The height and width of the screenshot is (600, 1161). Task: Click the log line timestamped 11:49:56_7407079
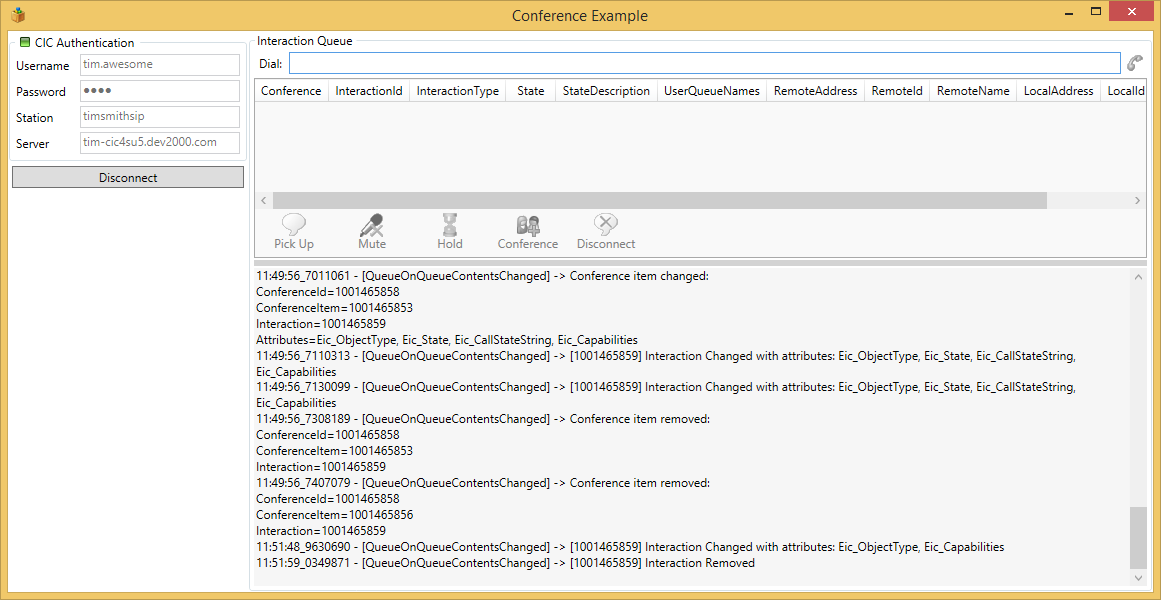[x=483, y=483]
